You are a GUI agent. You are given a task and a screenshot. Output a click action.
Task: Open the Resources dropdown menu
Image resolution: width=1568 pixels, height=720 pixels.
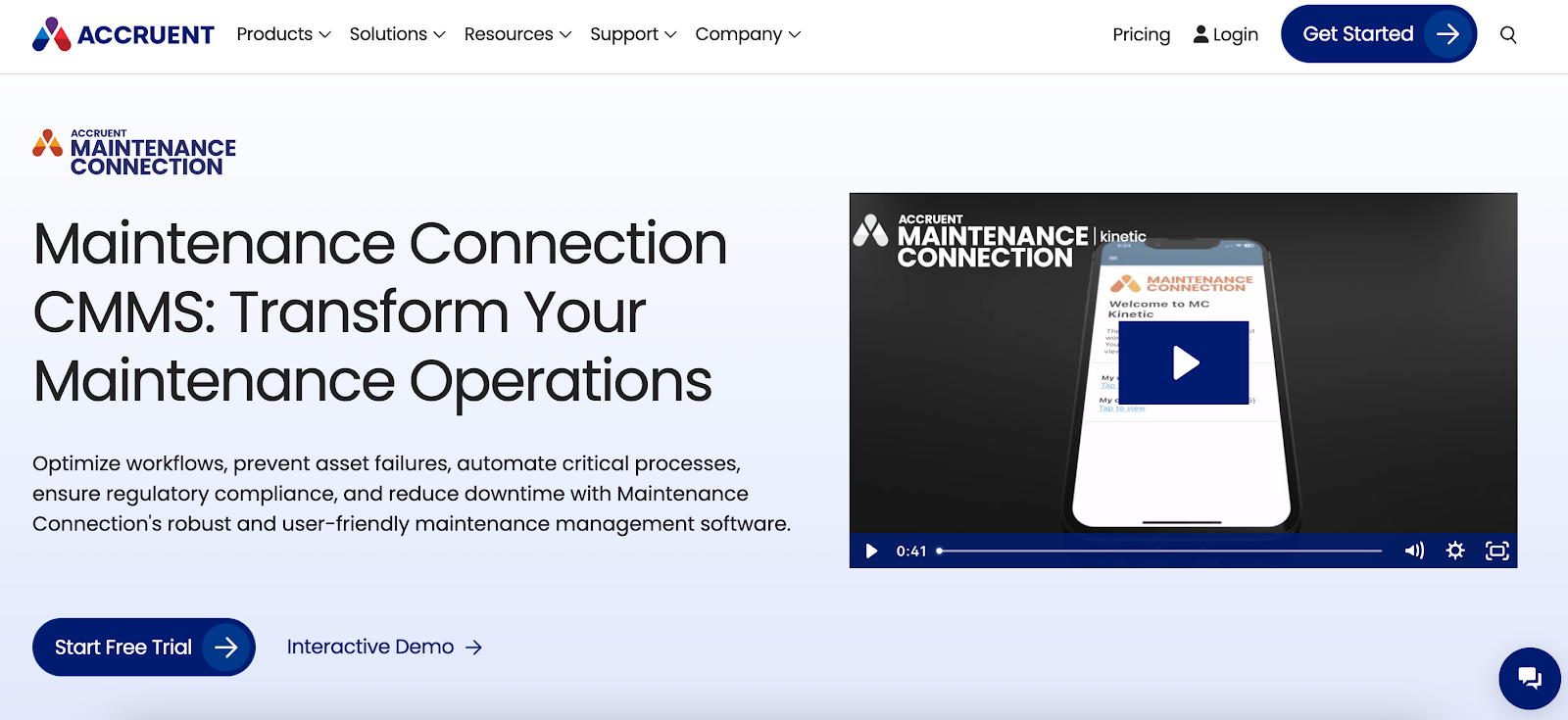click(517, 34)
